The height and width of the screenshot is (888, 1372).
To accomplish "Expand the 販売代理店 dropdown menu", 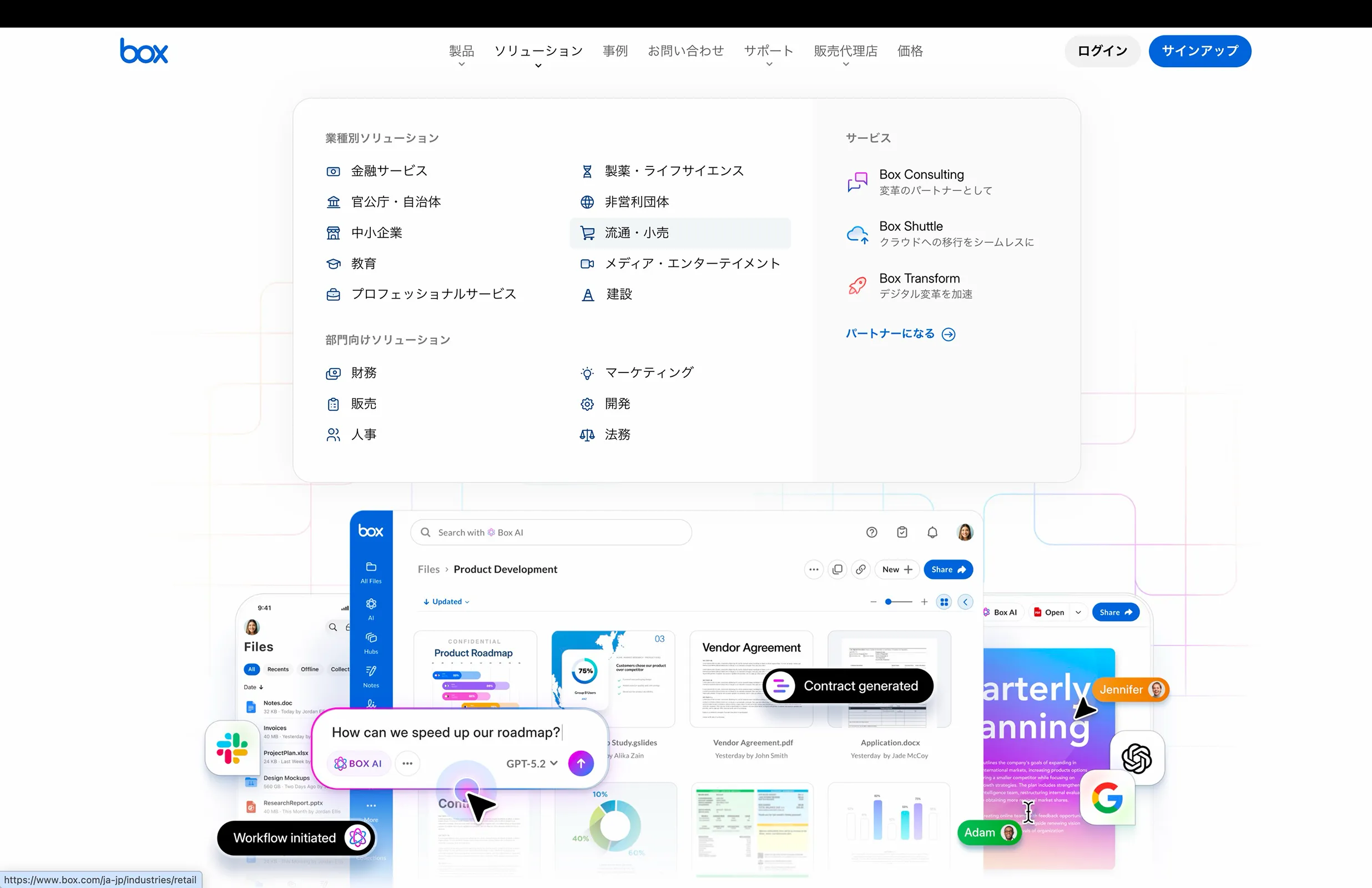I will click(x=846, y=55).
